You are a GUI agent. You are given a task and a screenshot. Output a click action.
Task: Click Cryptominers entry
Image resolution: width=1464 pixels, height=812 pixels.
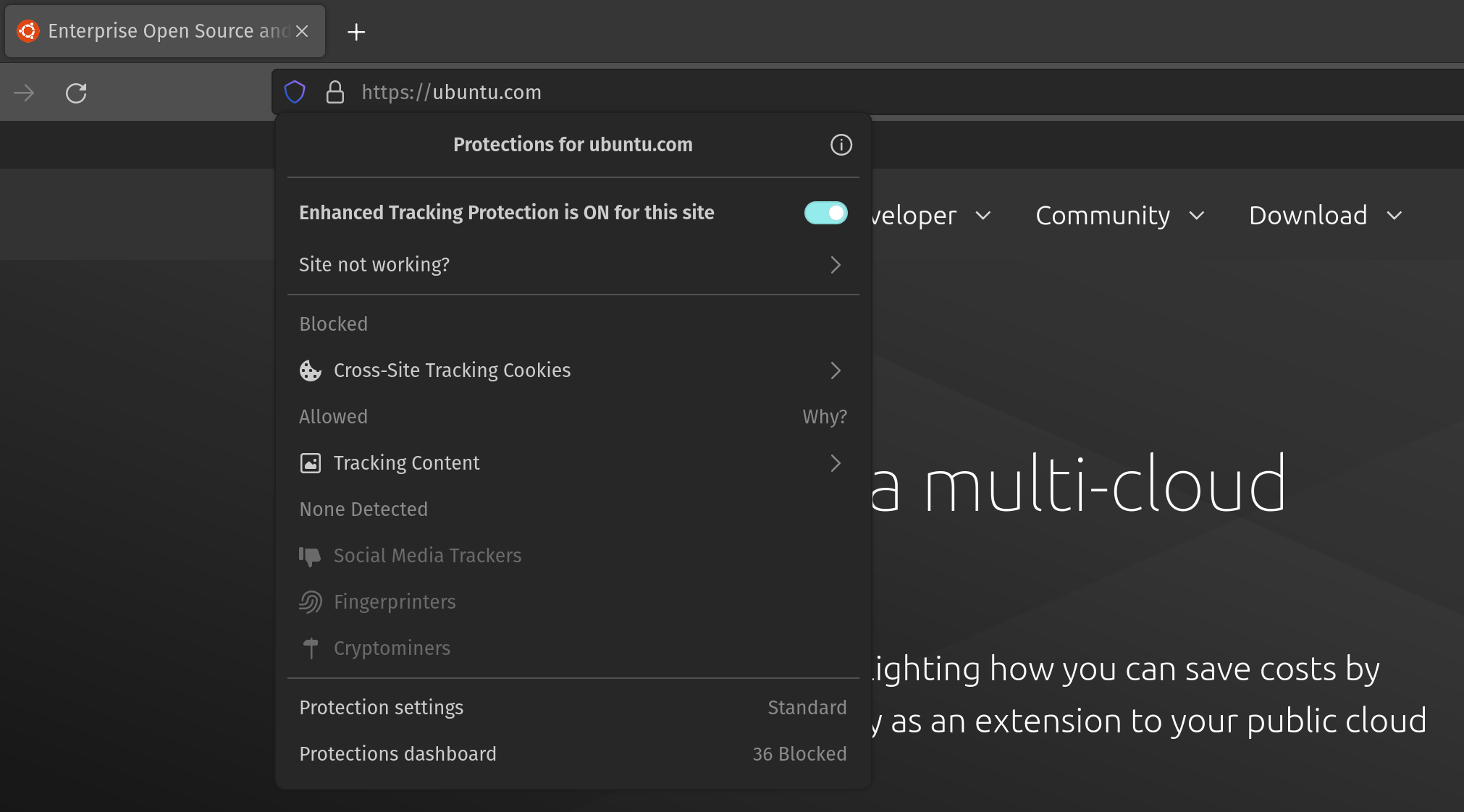pos(573,648)
